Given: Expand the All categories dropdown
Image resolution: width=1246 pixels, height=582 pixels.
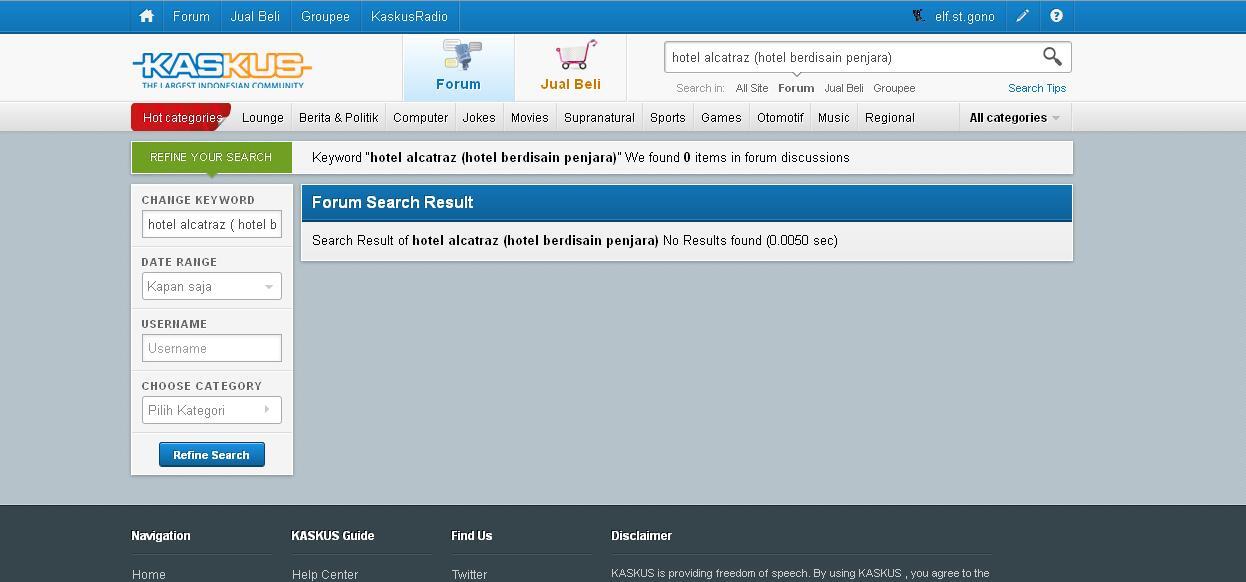Looking at the screenshot, I should coord(1014,117).
